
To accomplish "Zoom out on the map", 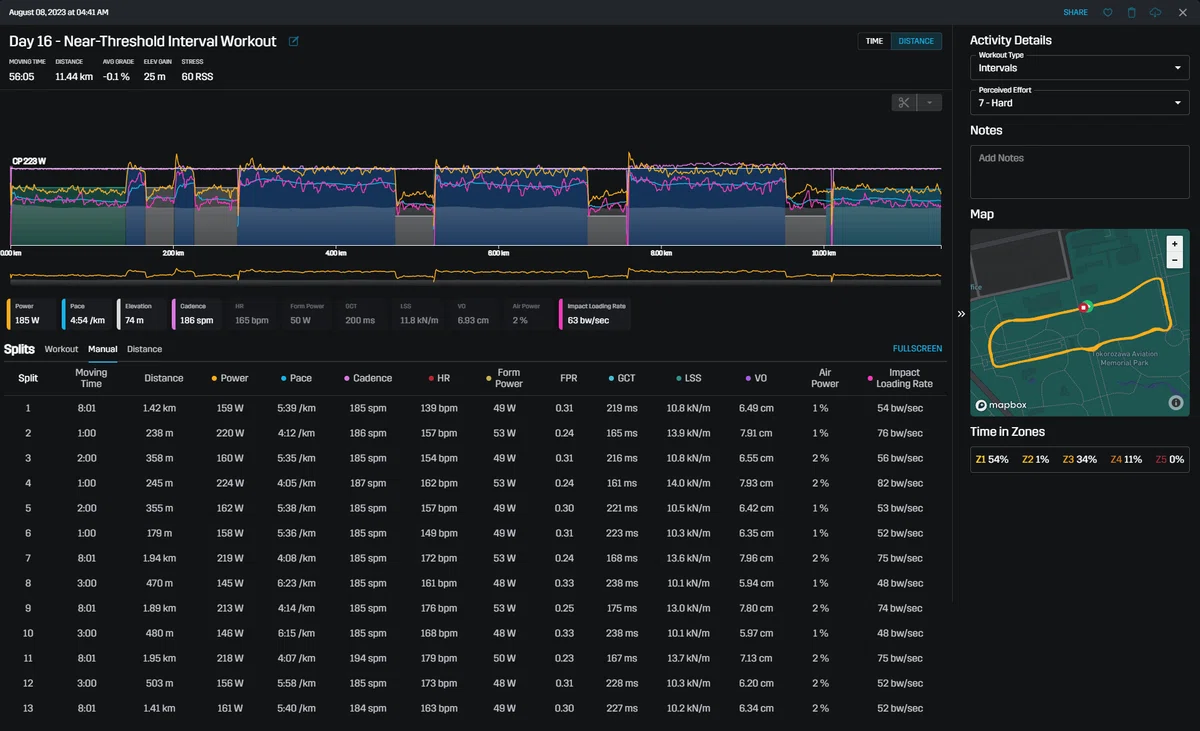I will [1174, 260].
